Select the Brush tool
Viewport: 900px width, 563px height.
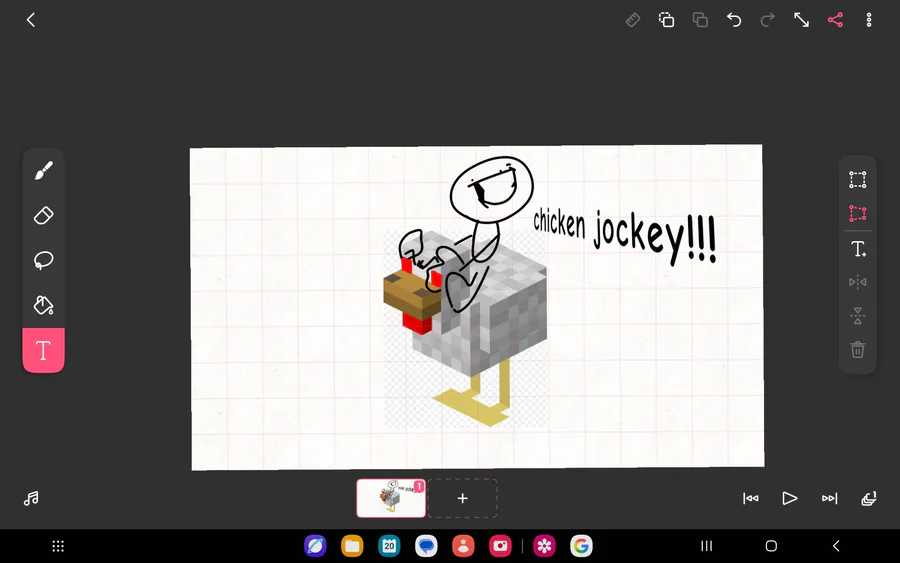point(44,170)
